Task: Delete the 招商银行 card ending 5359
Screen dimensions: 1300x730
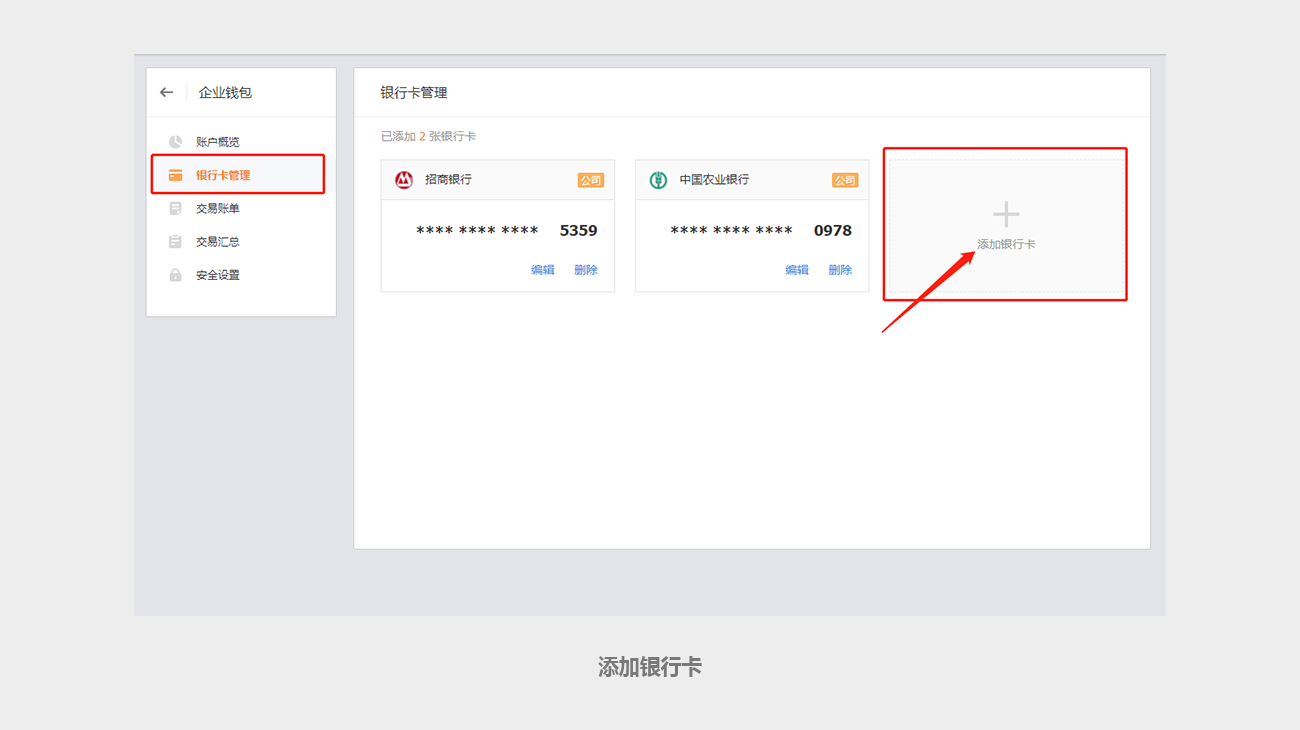Action: (x=586, y=270)
